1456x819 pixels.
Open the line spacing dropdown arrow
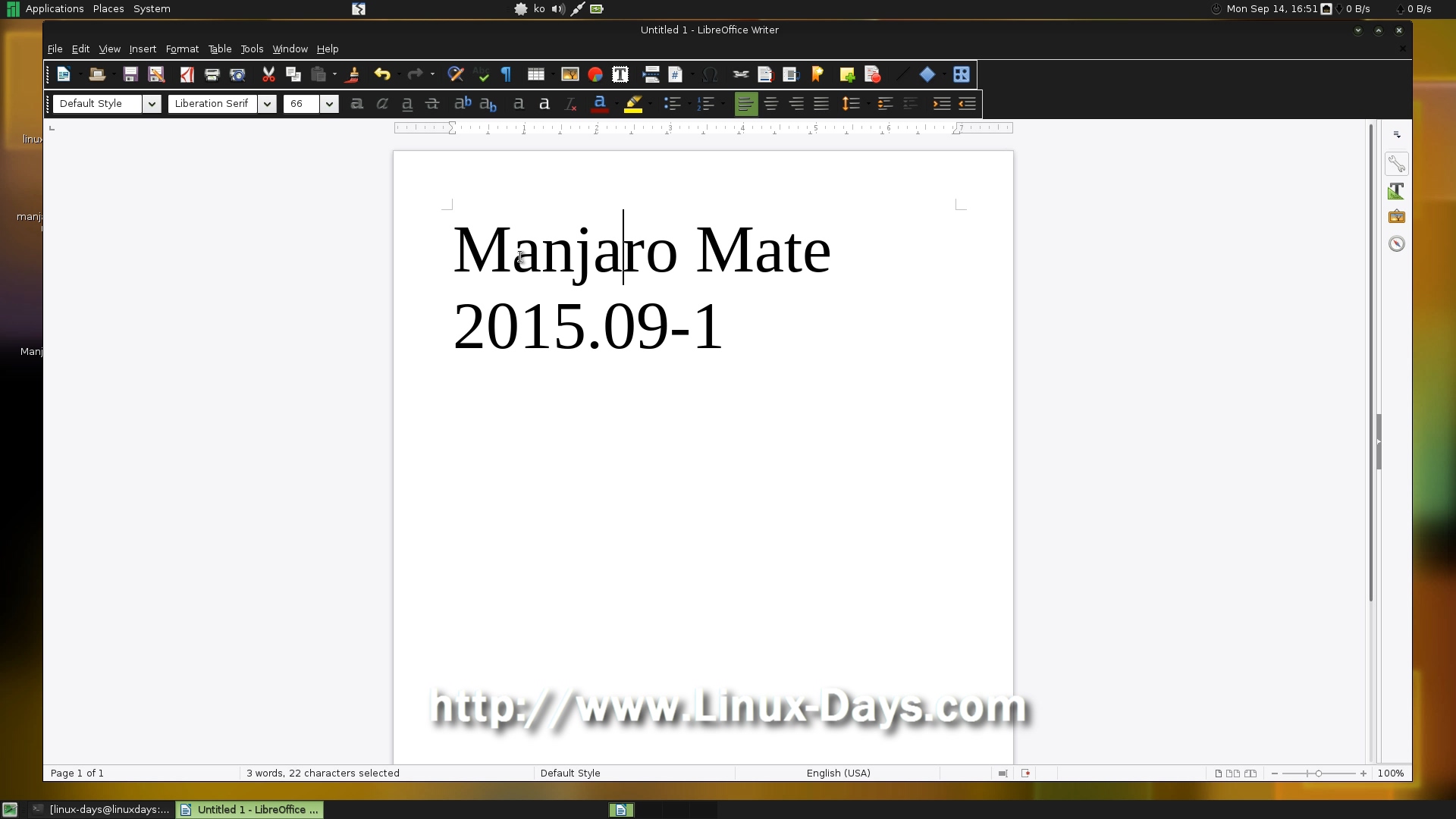pos(868,104)
